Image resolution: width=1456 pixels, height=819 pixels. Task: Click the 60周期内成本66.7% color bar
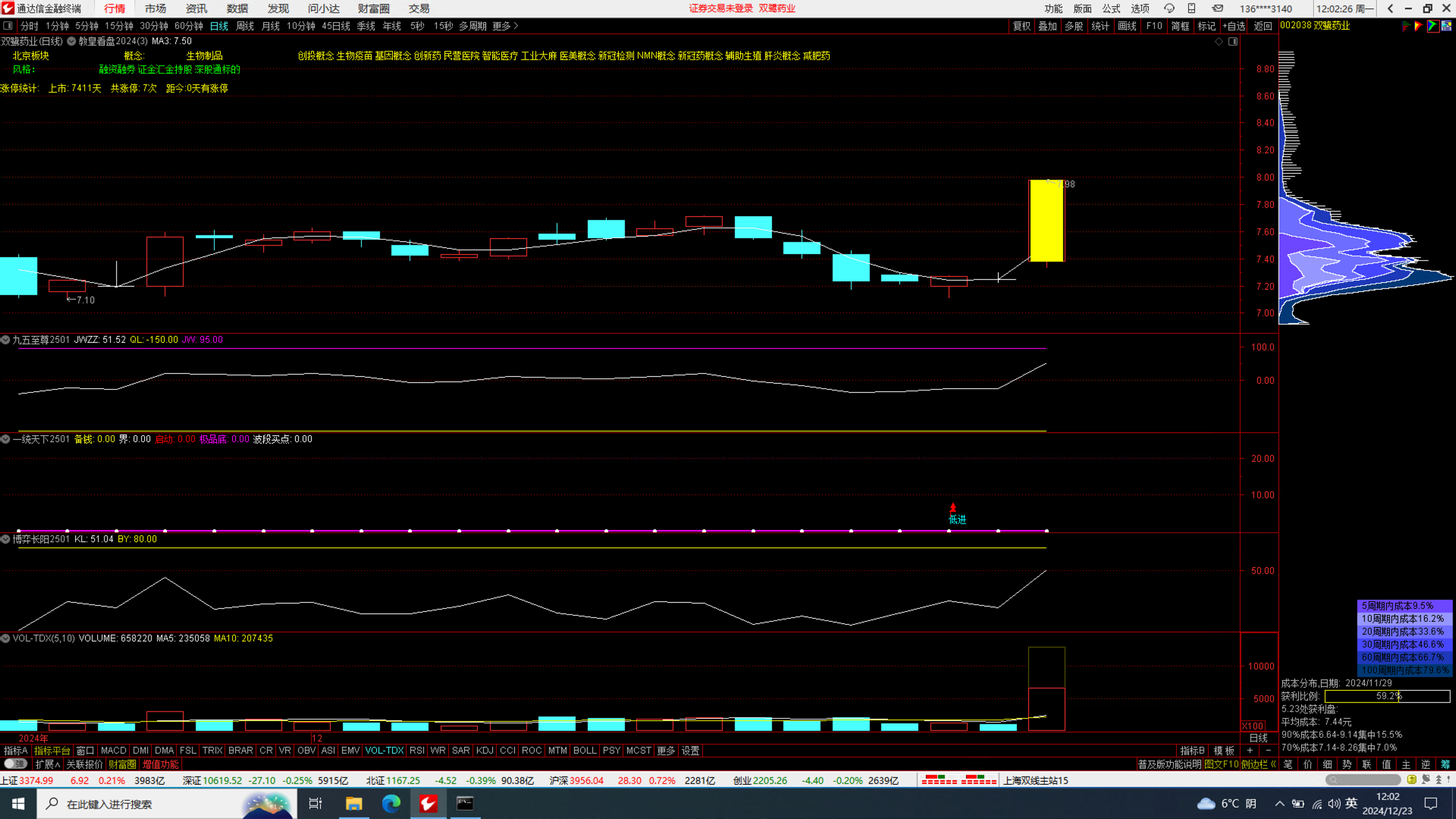coord(1404,657)
